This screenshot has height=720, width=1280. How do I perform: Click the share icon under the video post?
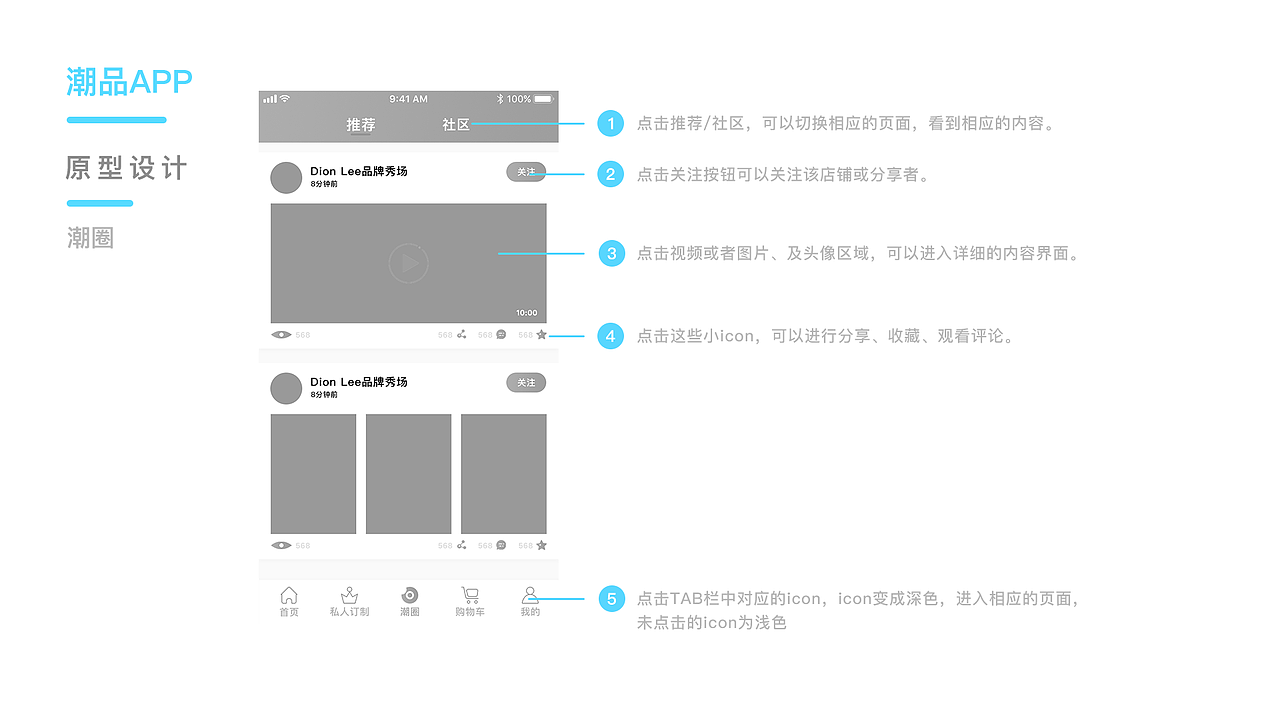pos(461,335)
